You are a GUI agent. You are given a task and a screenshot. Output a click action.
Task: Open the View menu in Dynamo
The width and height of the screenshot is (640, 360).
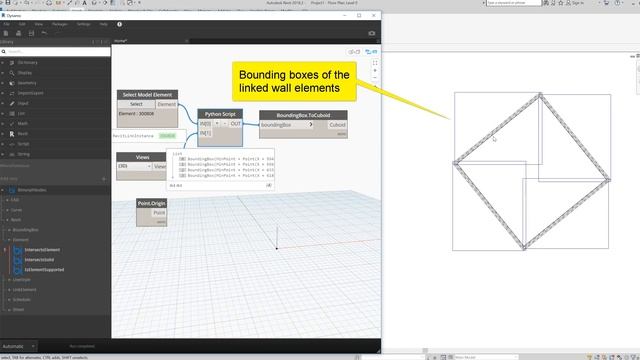click(39, 24)
